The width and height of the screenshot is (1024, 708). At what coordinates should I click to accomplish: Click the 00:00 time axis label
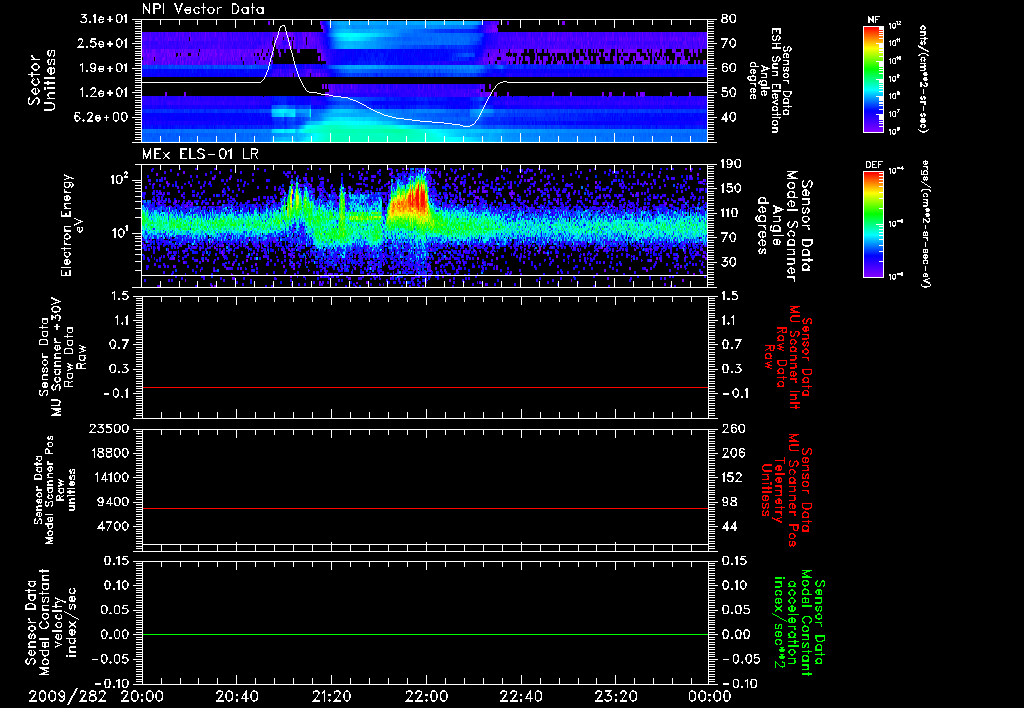[x=710, y=696]
